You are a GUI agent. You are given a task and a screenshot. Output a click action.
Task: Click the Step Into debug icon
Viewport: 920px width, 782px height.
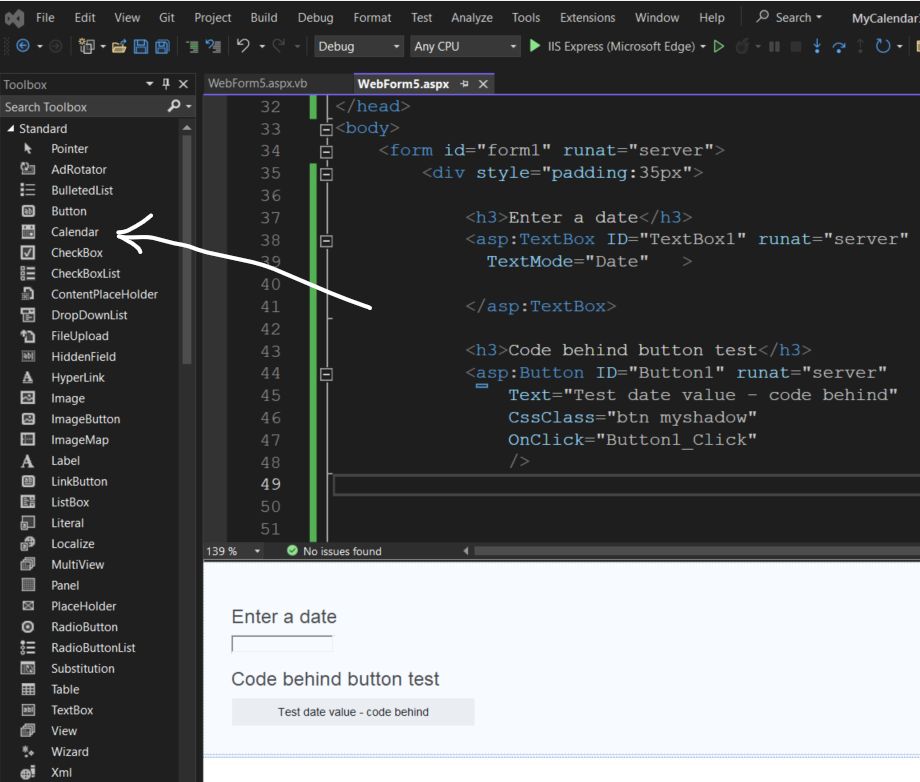[x=816, y=46]
